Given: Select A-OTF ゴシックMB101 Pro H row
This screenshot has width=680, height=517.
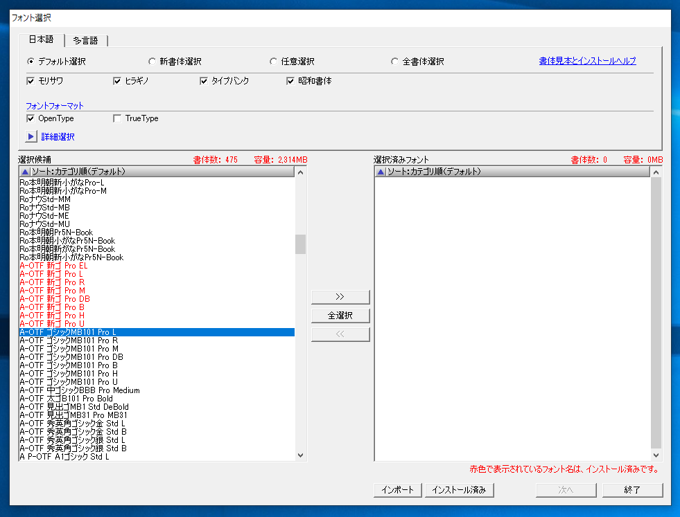Looking at the screenshot, I should (x=157, y=373).
